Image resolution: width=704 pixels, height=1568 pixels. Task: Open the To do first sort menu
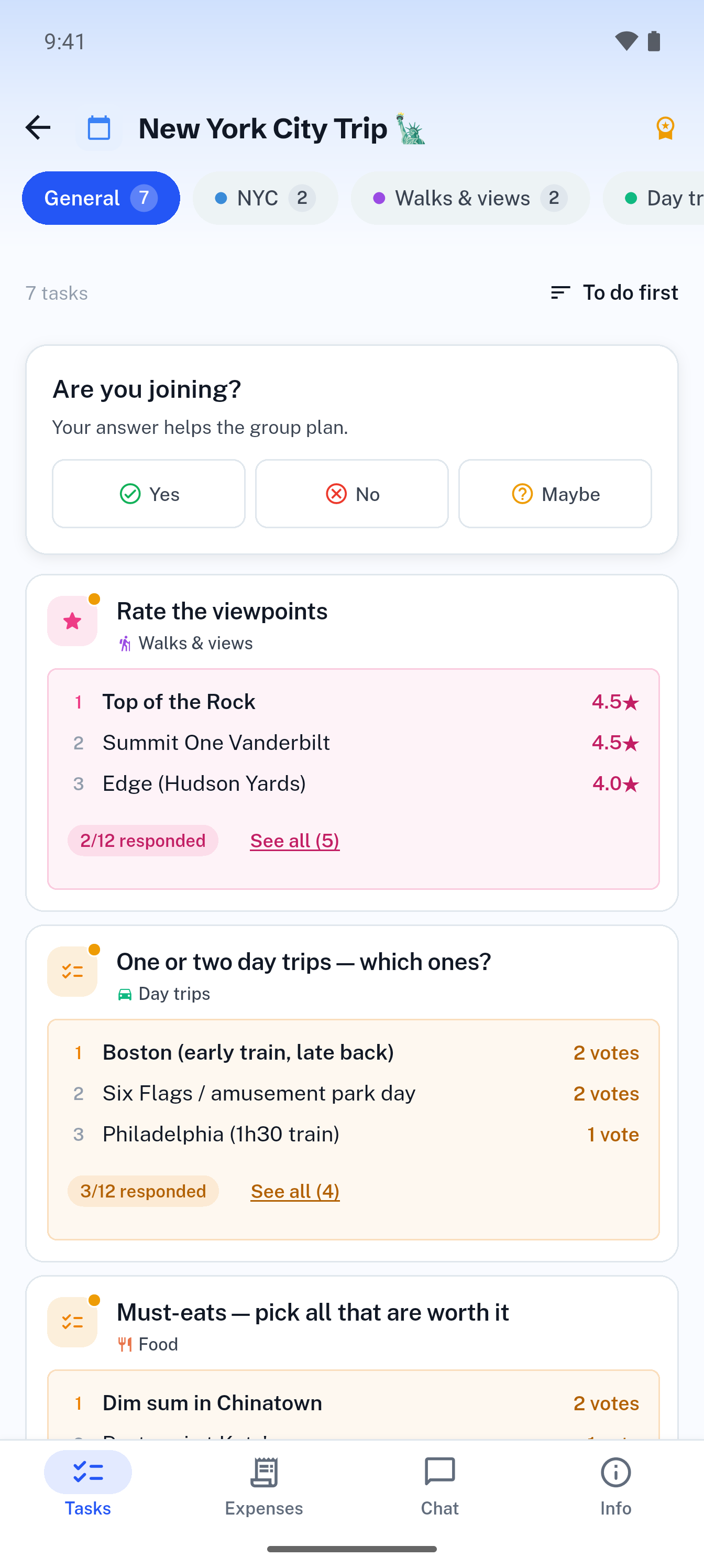click(614, 293)
